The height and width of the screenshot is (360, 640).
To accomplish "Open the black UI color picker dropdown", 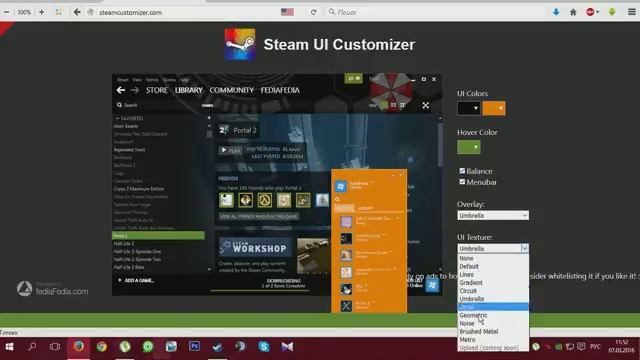I will [469, 108].
